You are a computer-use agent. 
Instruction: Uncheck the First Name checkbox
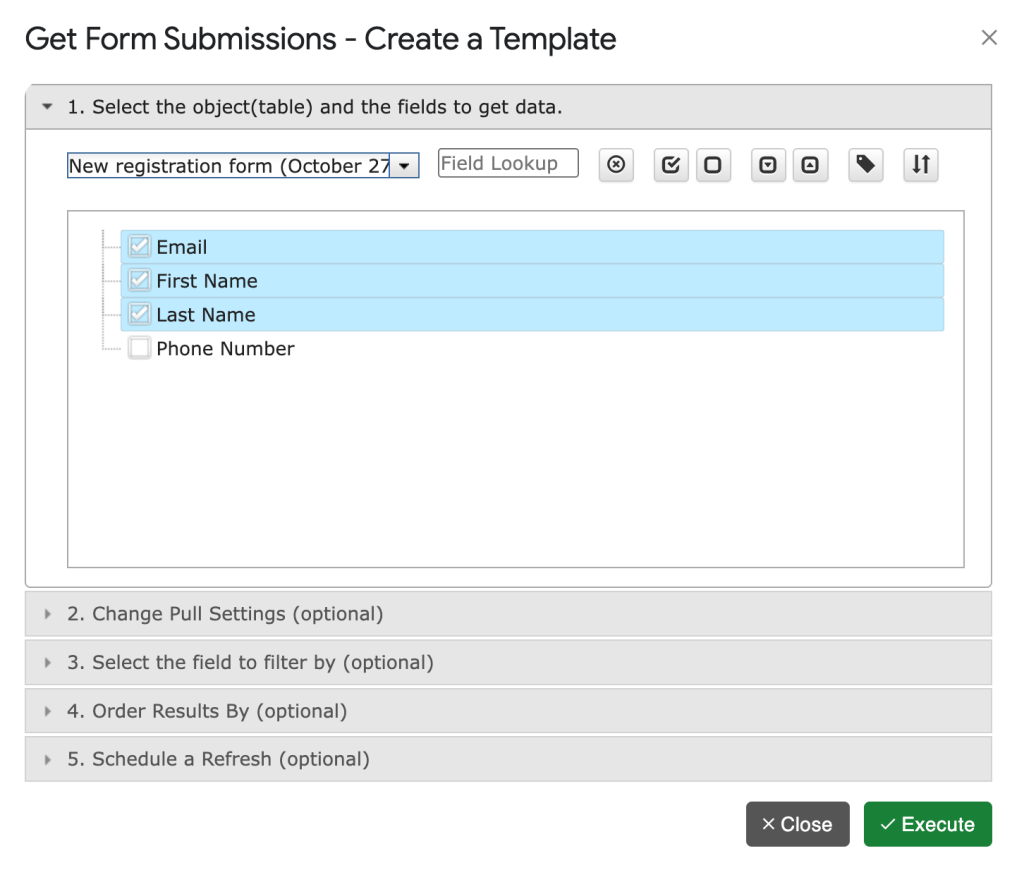coord(140,281)
